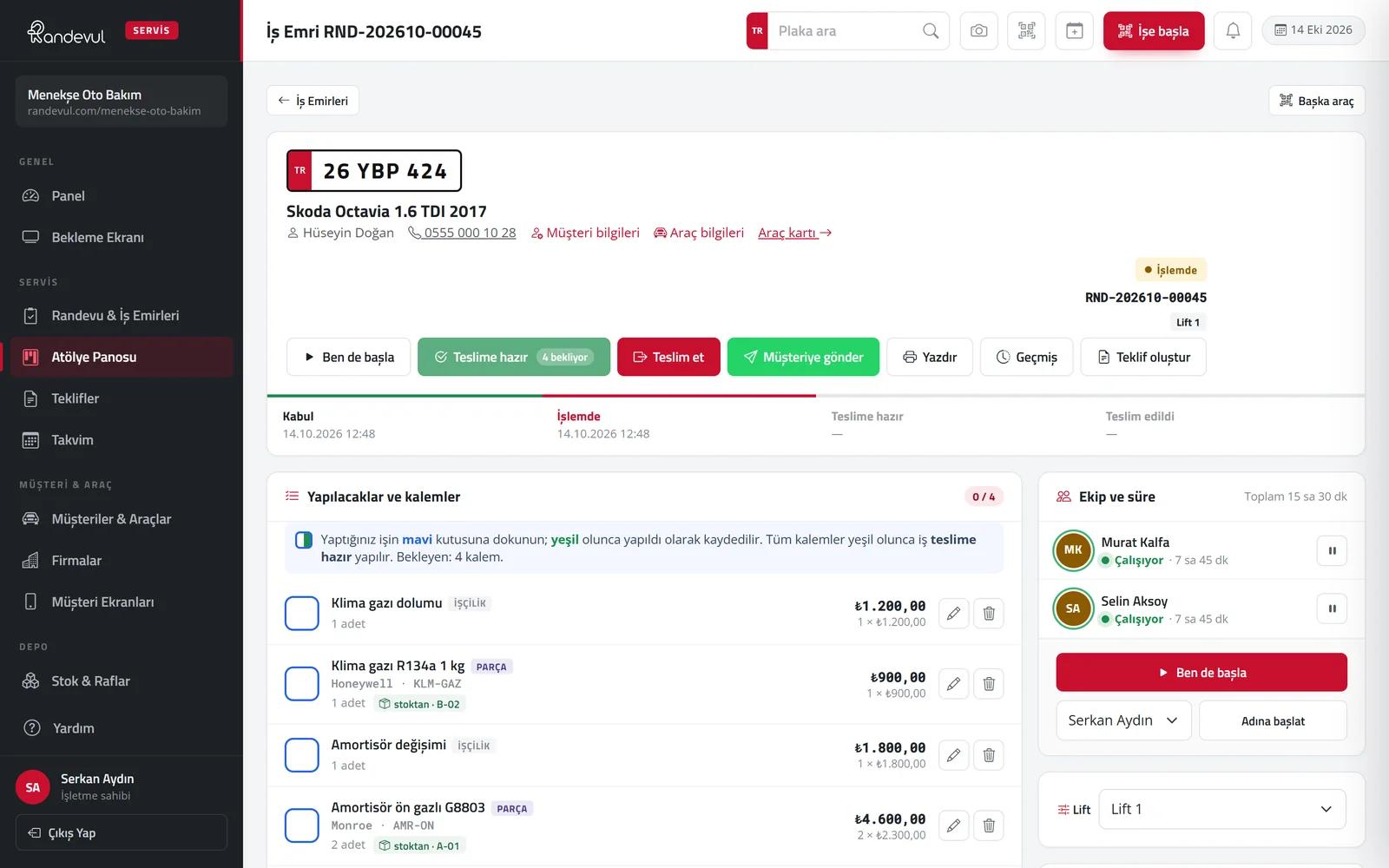The image size is (1389, 868).
Task: Open the Araç kartı link
Action: point(794,233)
